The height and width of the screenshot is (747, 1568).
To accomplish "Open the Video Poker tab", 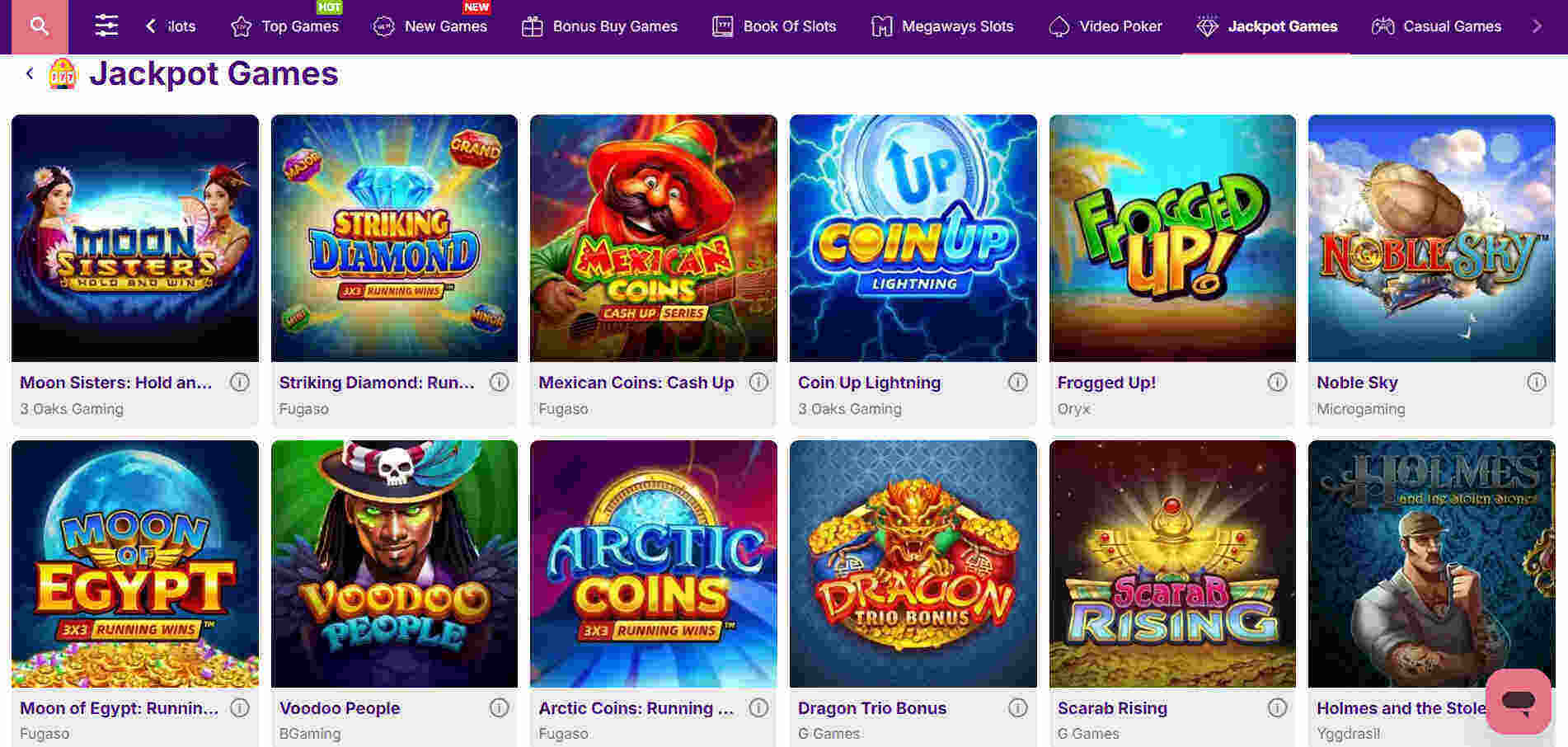I will tap(1106, 26).
